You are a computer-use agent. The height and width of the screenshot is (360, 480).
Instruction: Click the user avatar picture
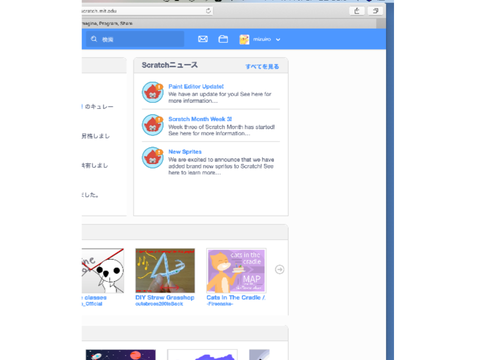[244, 39]
